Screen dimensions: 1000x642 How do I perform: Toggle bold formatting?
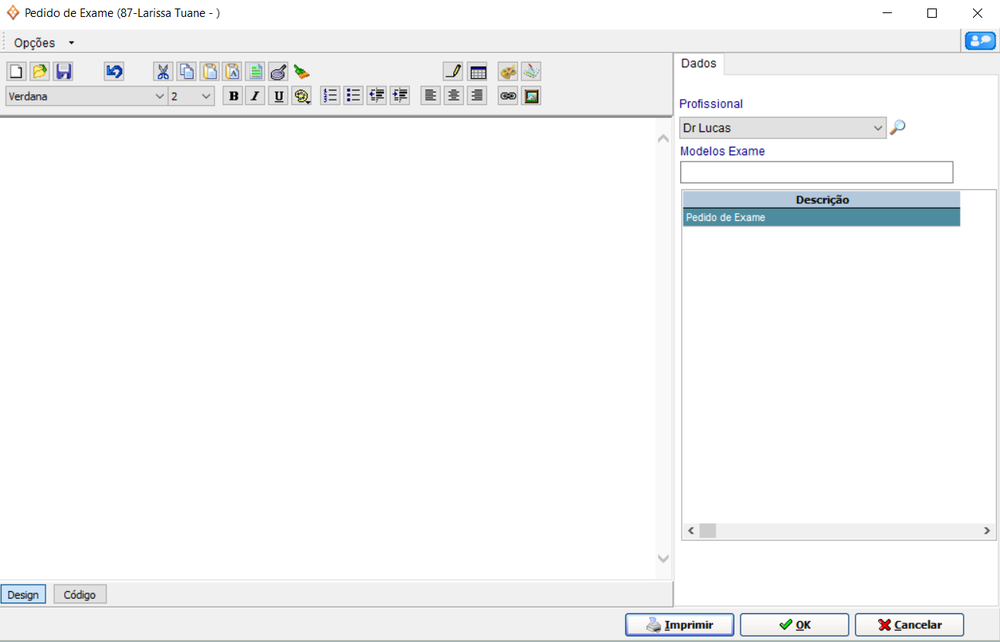click(233, 96)
